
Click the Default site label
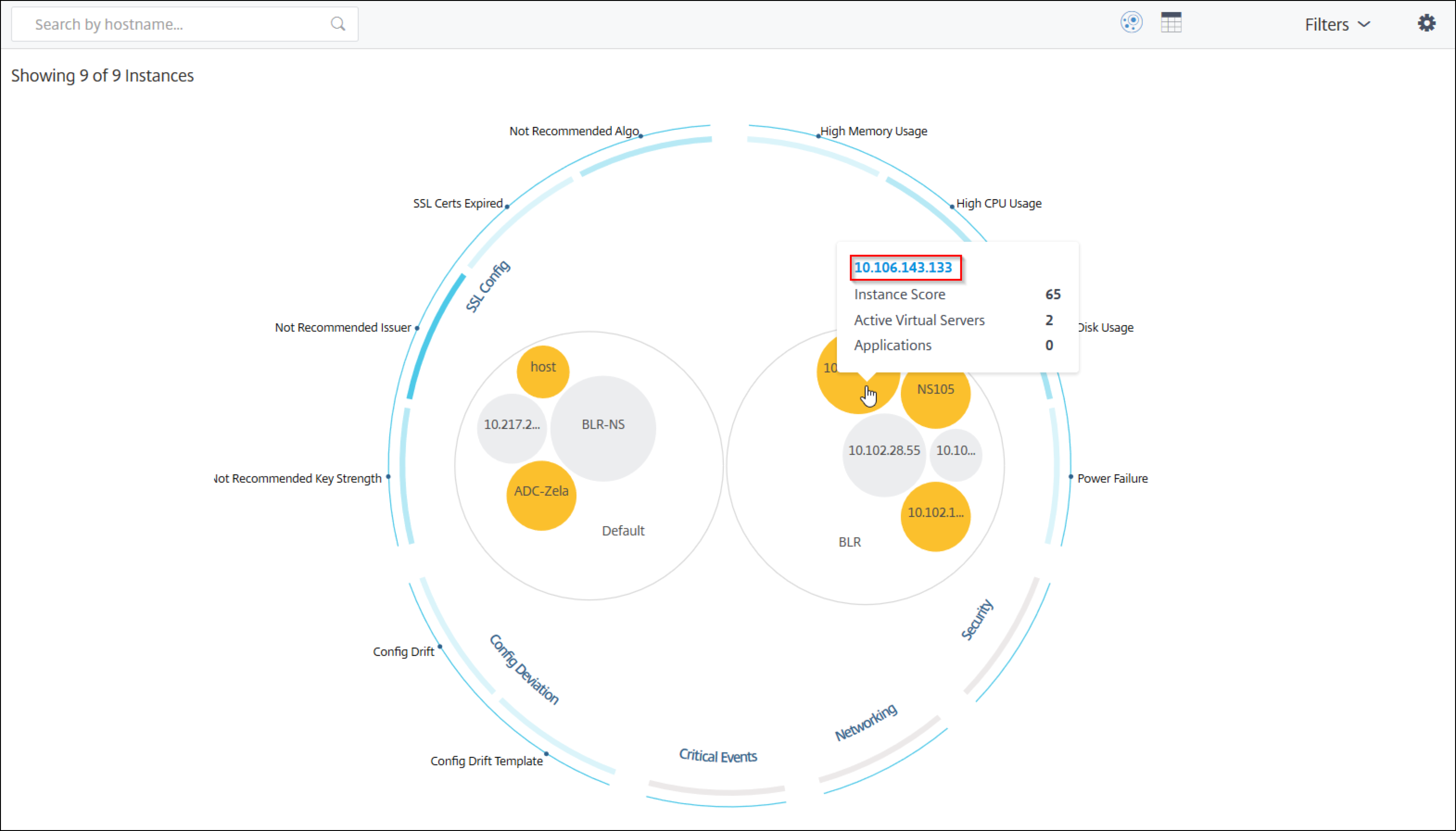(623, 531)
